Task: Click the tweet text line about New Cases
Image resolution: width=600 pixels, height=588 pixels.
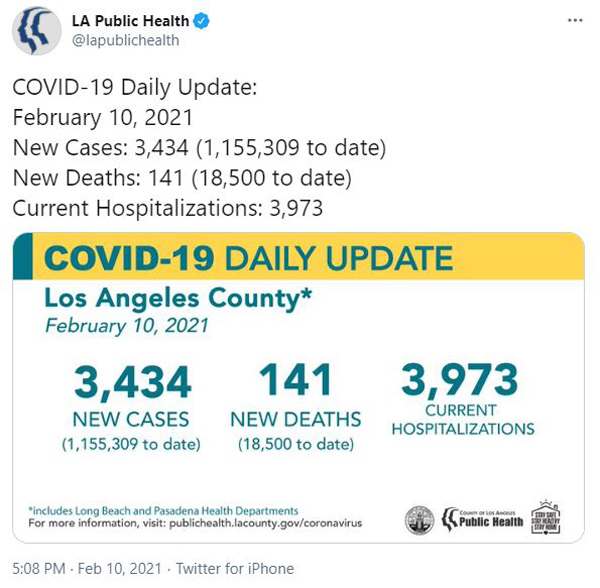Action: 199,148
